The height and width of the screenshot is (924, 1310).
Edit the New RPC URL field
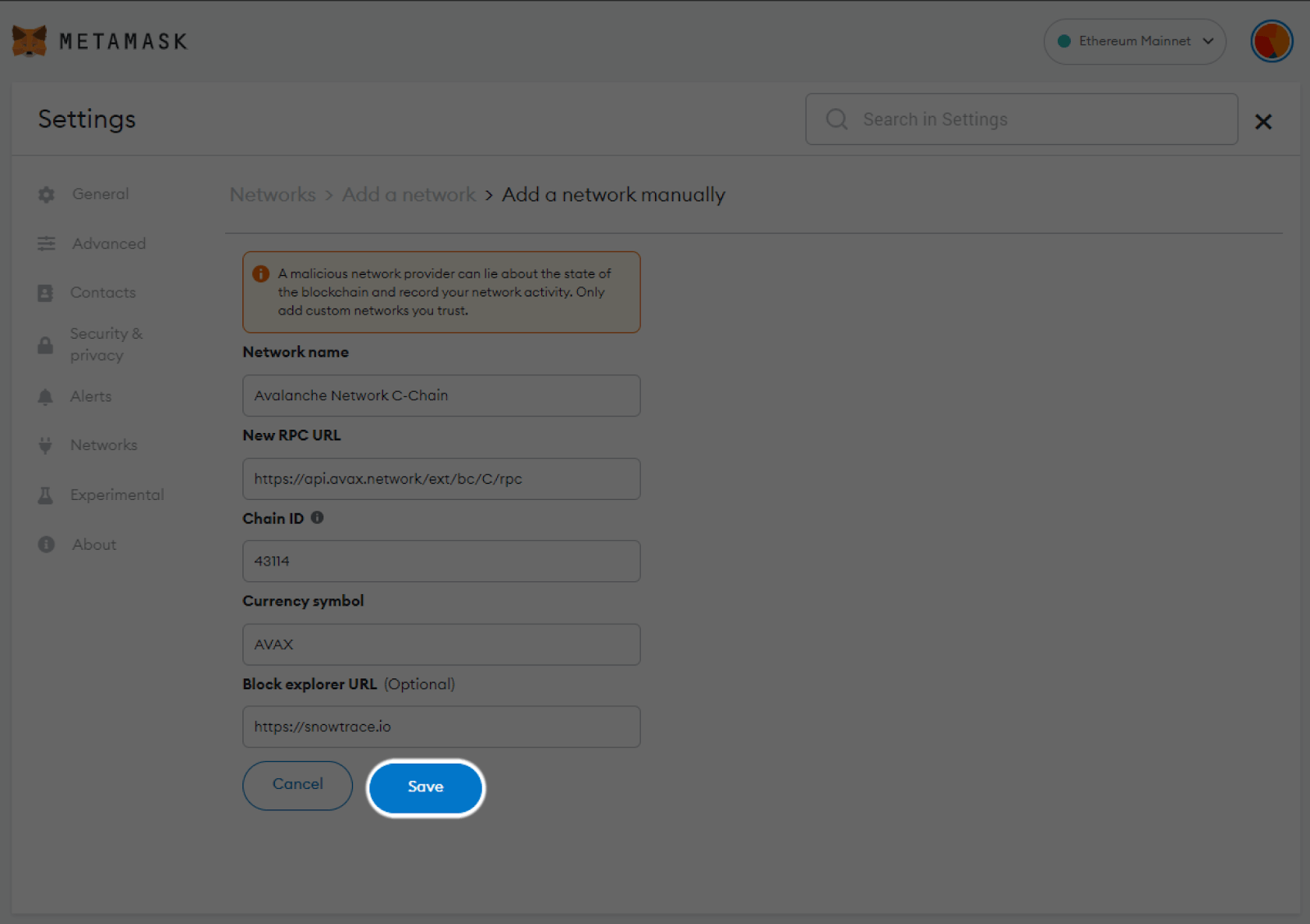(x=441, y=479)
